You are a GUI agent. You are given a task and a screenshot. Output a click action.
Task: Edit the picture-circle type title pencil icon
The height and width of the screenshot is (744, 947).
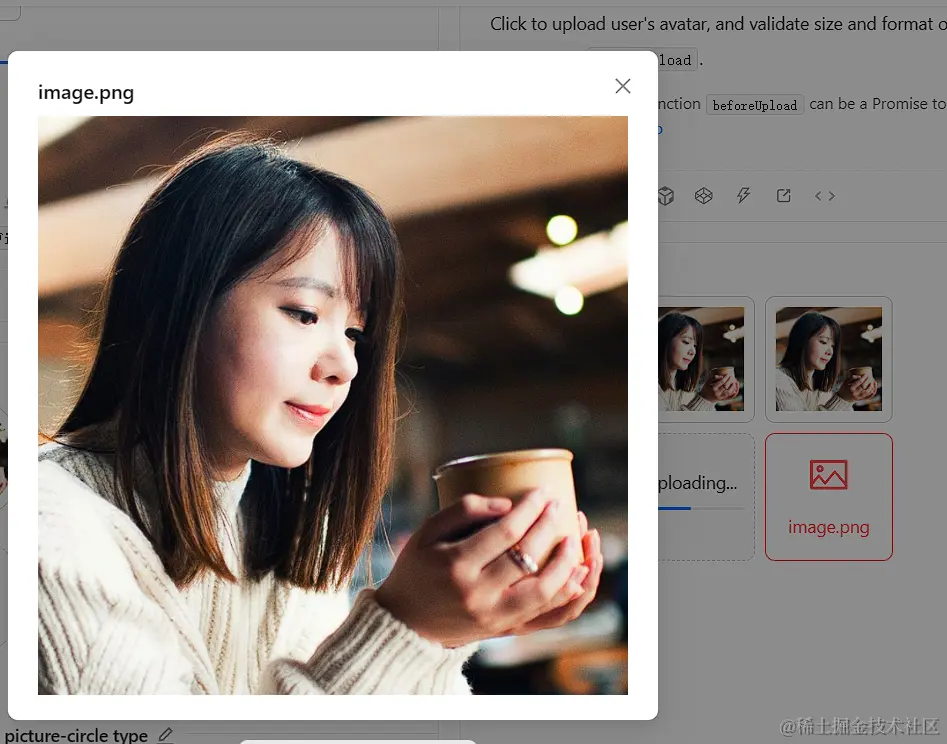coord(165,734)
